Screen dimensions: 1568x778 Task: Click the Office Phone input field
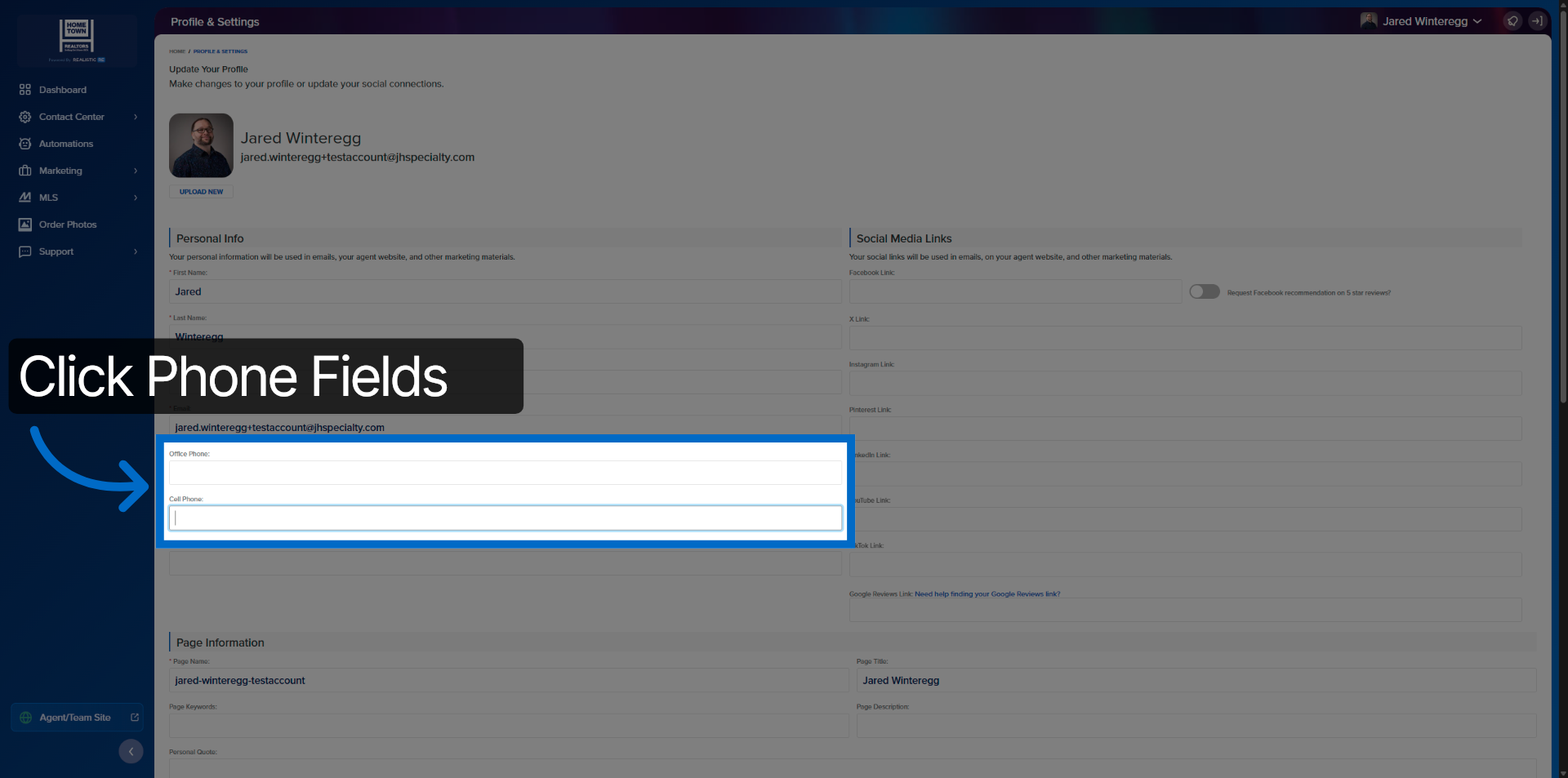point(506,473)
